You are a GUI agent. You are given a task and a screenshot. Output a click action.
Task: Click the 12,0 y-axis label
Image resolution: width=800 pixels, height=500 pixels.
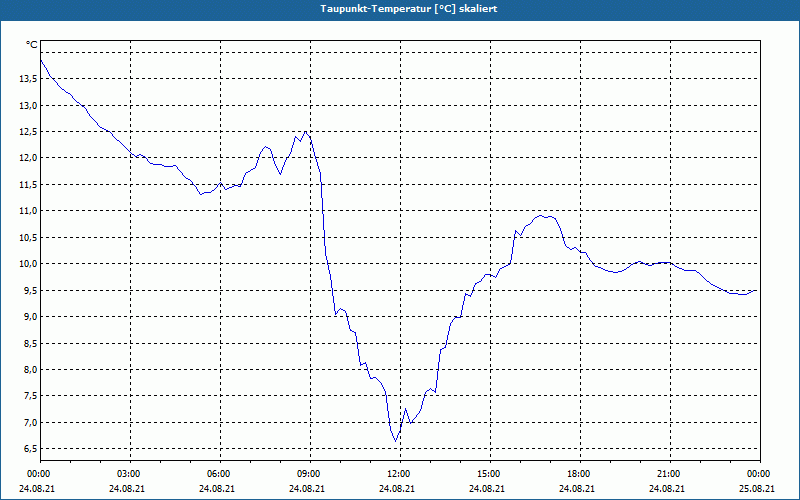click(28, 158)
